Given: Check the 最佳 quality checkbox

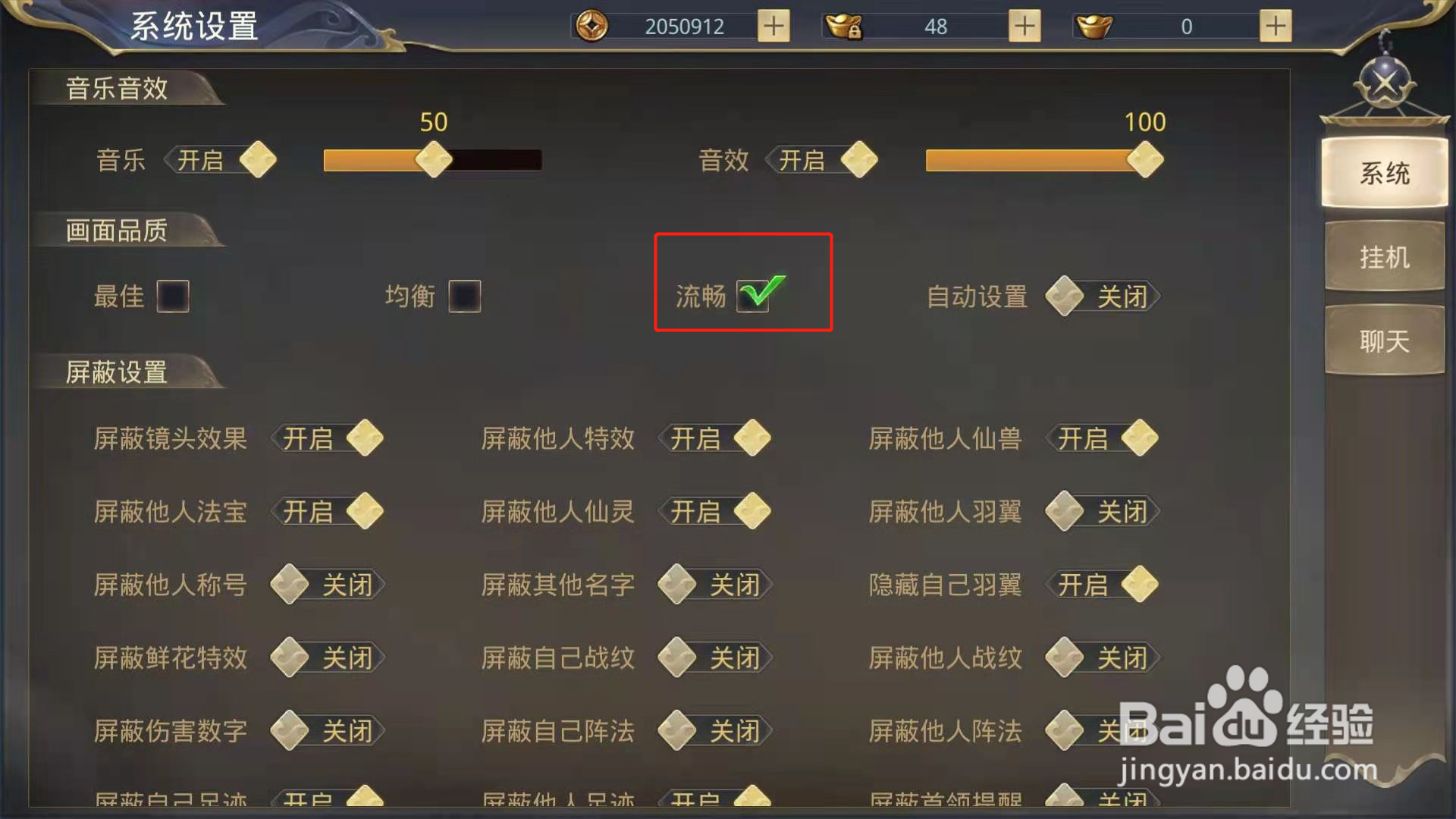Looking at the screenshot, I should pos(173,296).
